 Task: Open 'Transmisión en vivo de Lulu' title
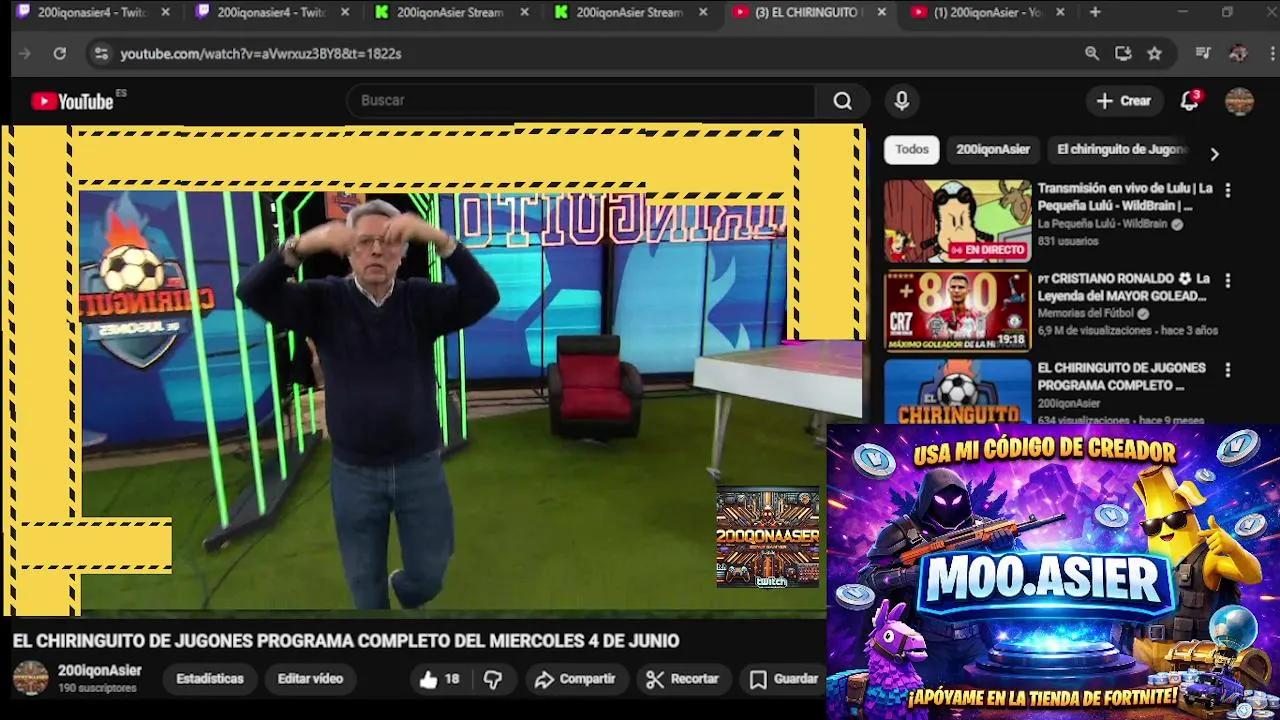[1125, 197]
